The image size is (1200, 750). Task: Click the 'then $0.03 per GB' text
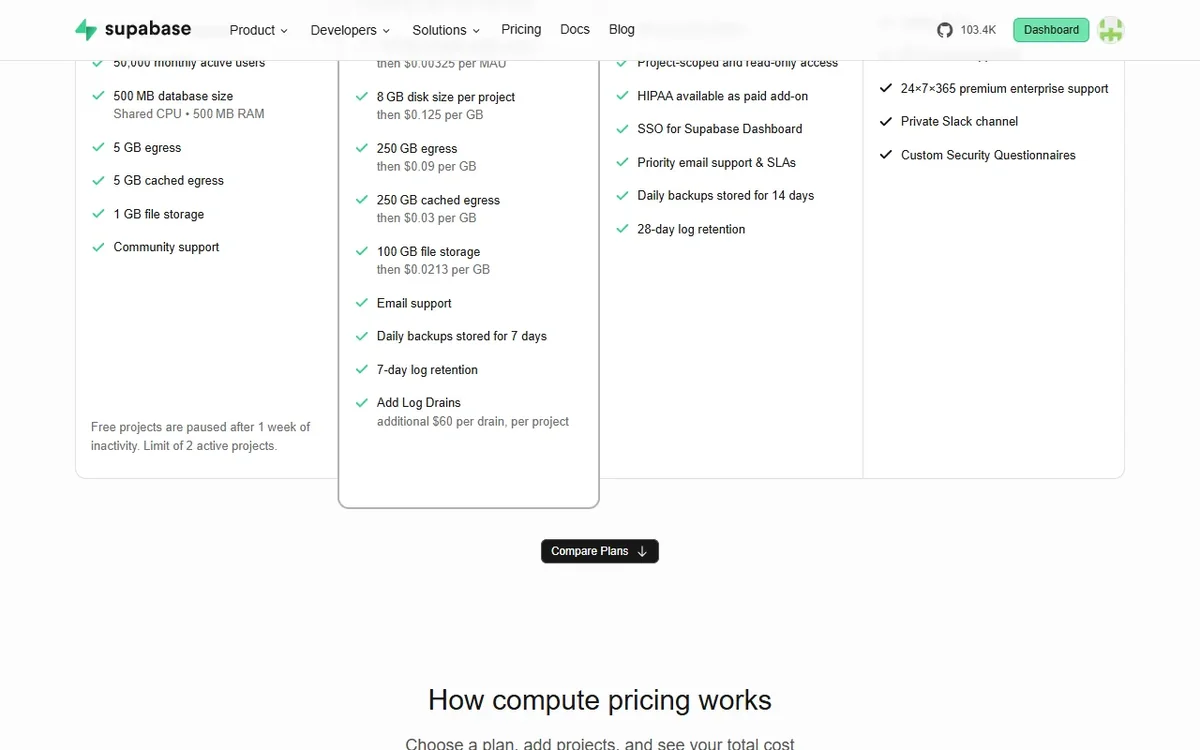point(426,218)
